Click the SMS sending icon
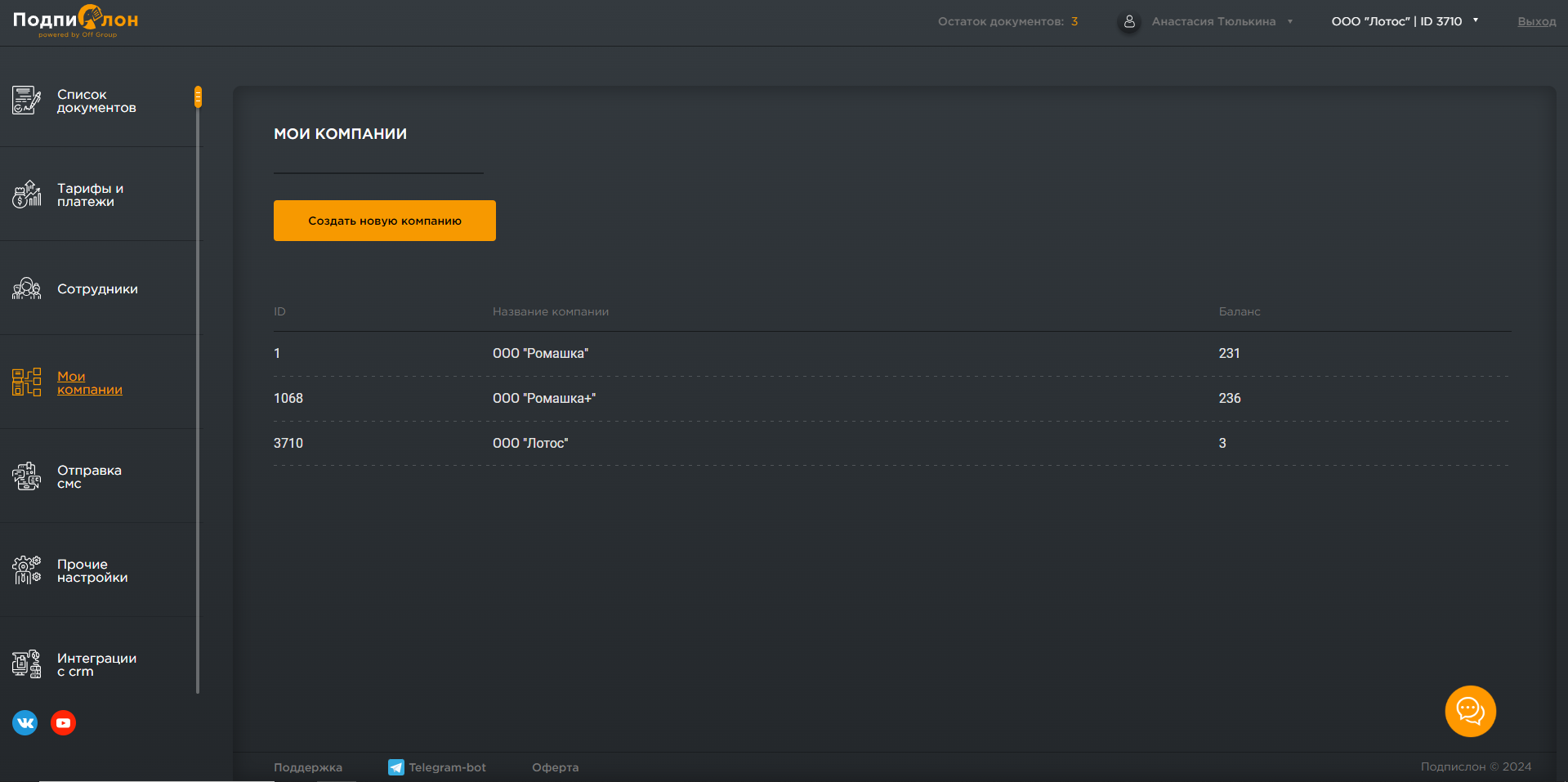Viewport: 1568px width, 782px height. tap(26, 476)
